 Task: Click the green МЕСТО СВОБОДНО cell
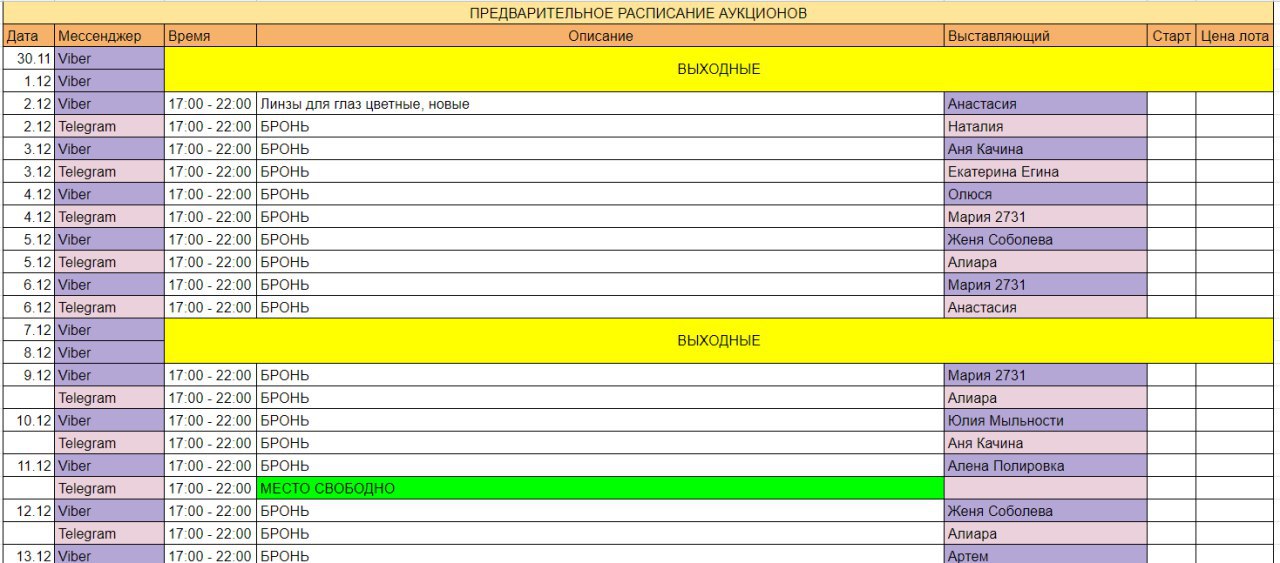(600, 489)
